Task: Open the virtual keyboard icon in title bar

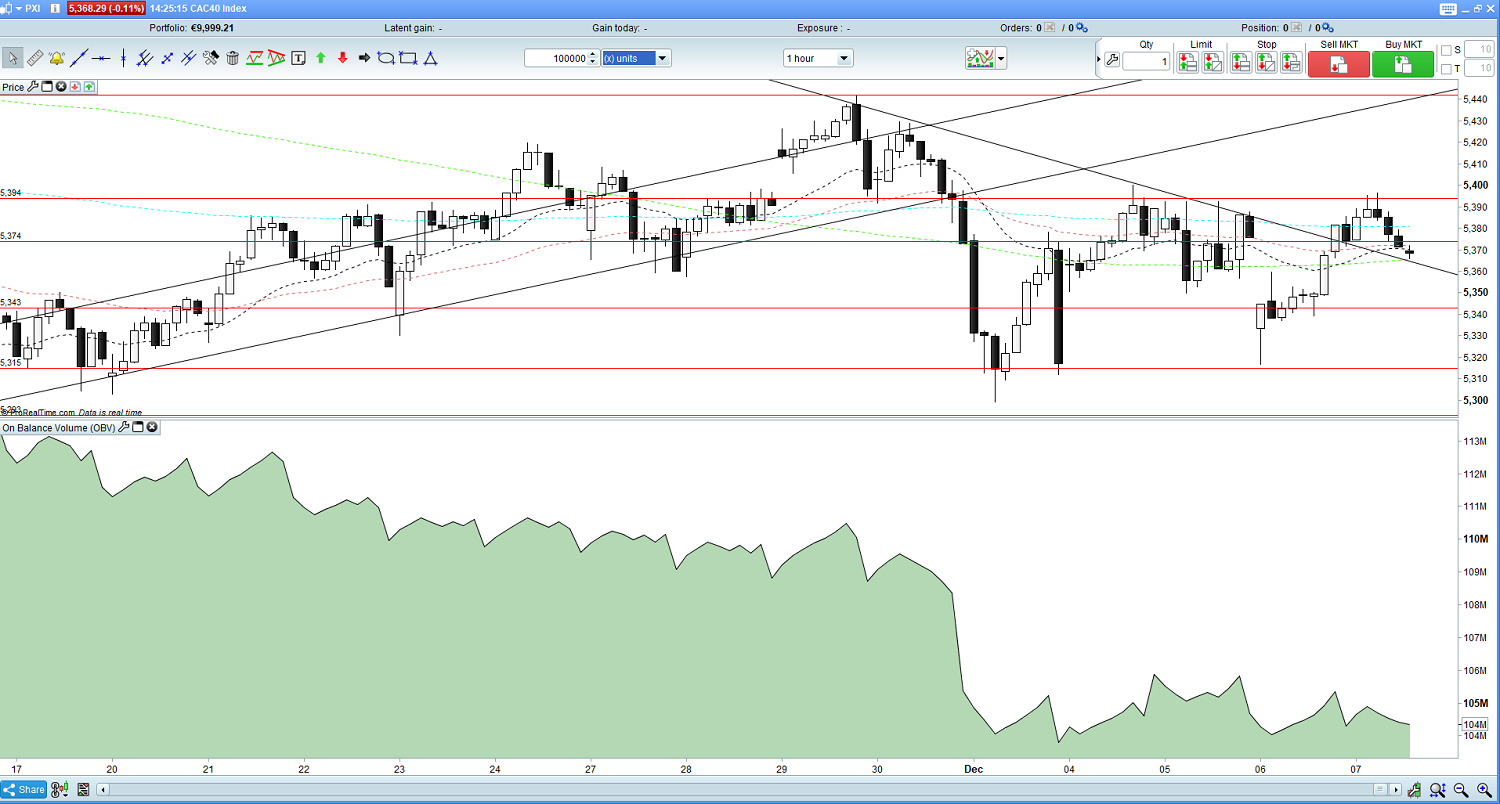Action: coord(1449,8)
